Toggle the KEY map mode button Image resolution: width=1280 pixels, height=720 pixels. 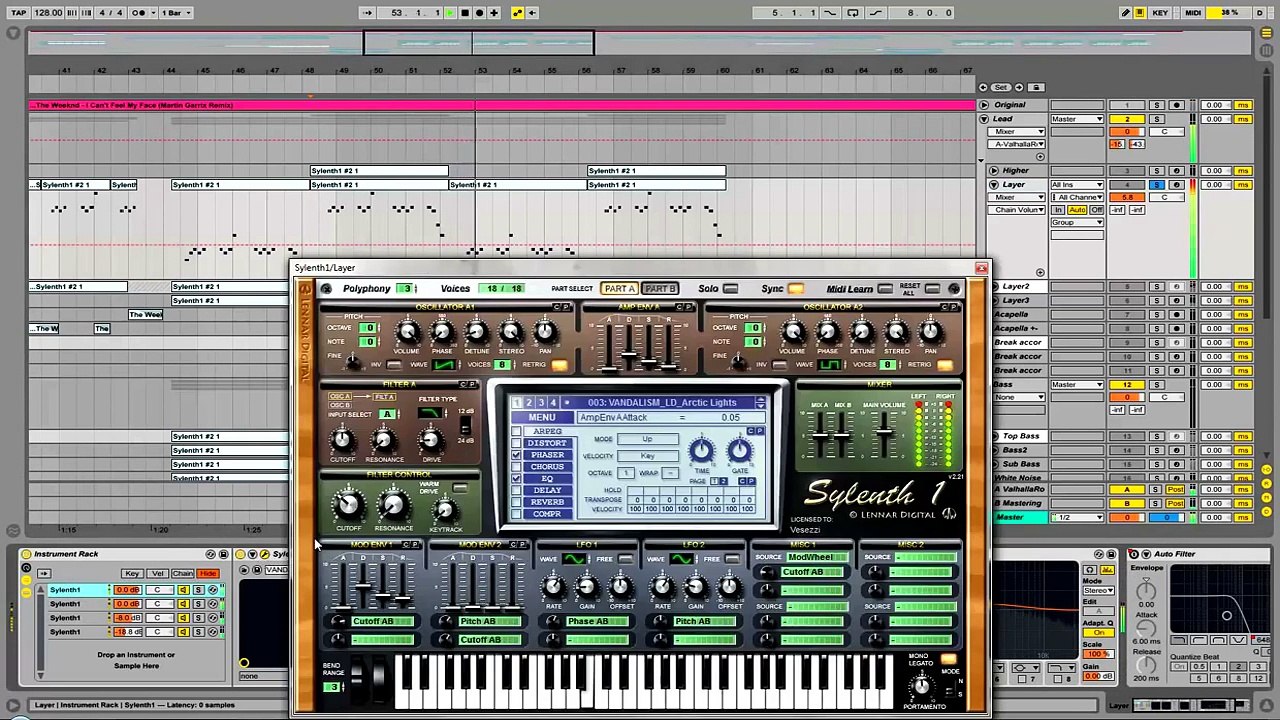1160,13
